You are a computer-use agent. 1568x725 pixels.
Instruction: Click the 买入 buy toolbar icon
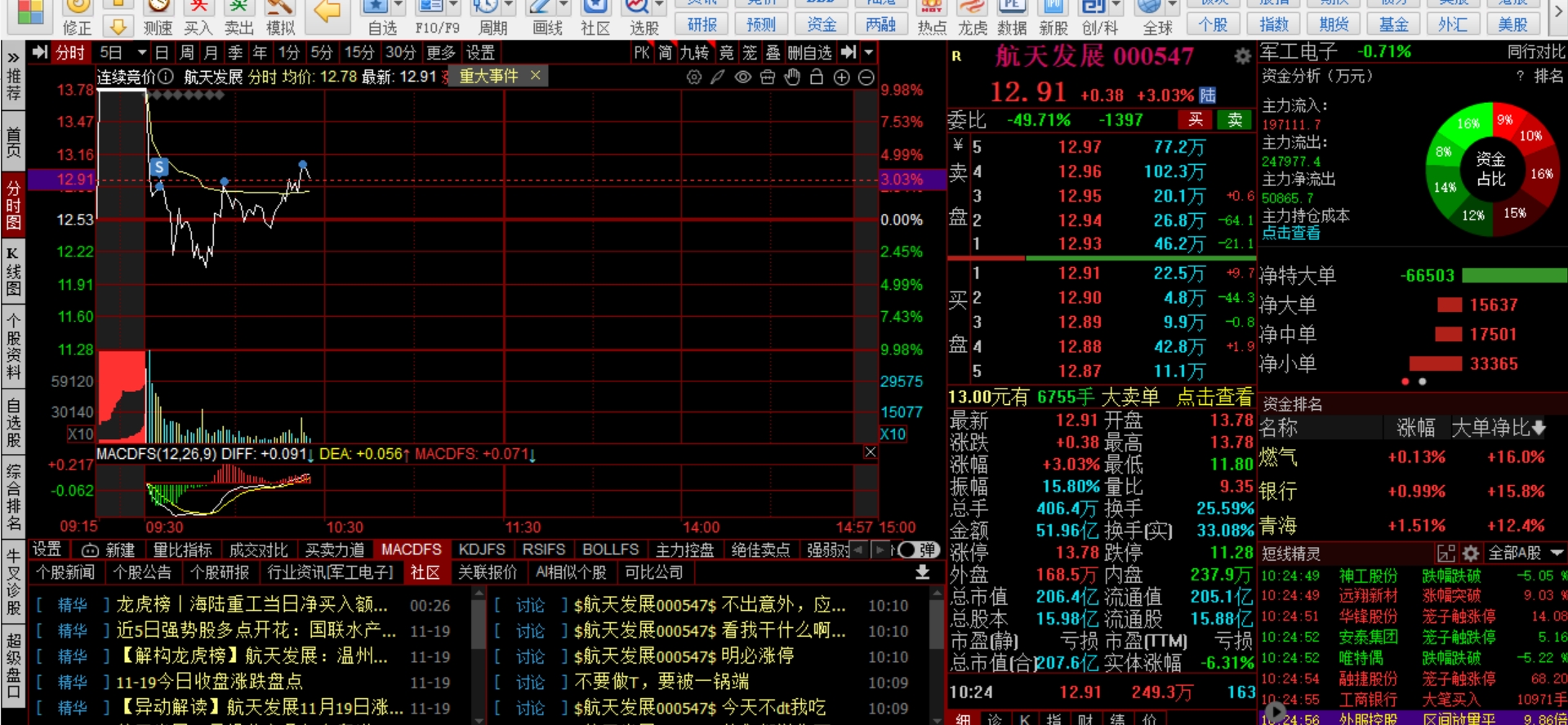pos(198,8)
